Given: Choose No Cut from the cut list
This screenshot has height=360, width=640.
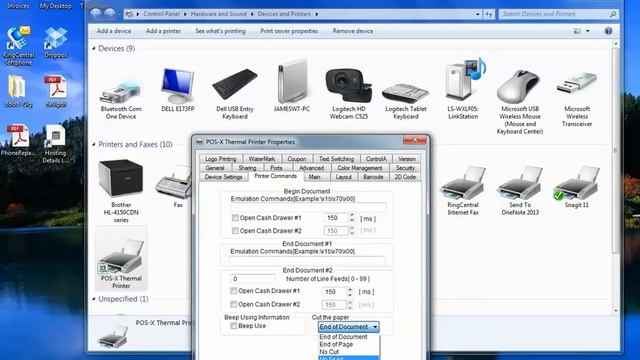Looking at the screenshot, I should click(x=329, y=352).
